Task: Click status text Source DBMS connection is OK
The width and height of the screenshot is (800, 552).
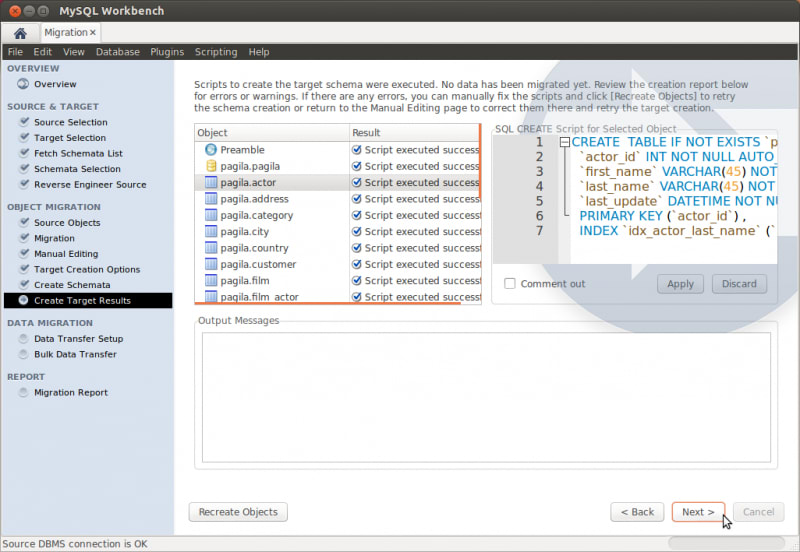Action: [x=75, y=544]
